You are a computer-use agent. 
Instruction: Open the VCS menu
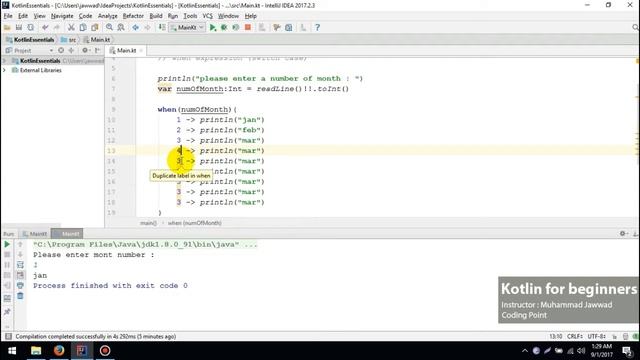click(208, 16)
